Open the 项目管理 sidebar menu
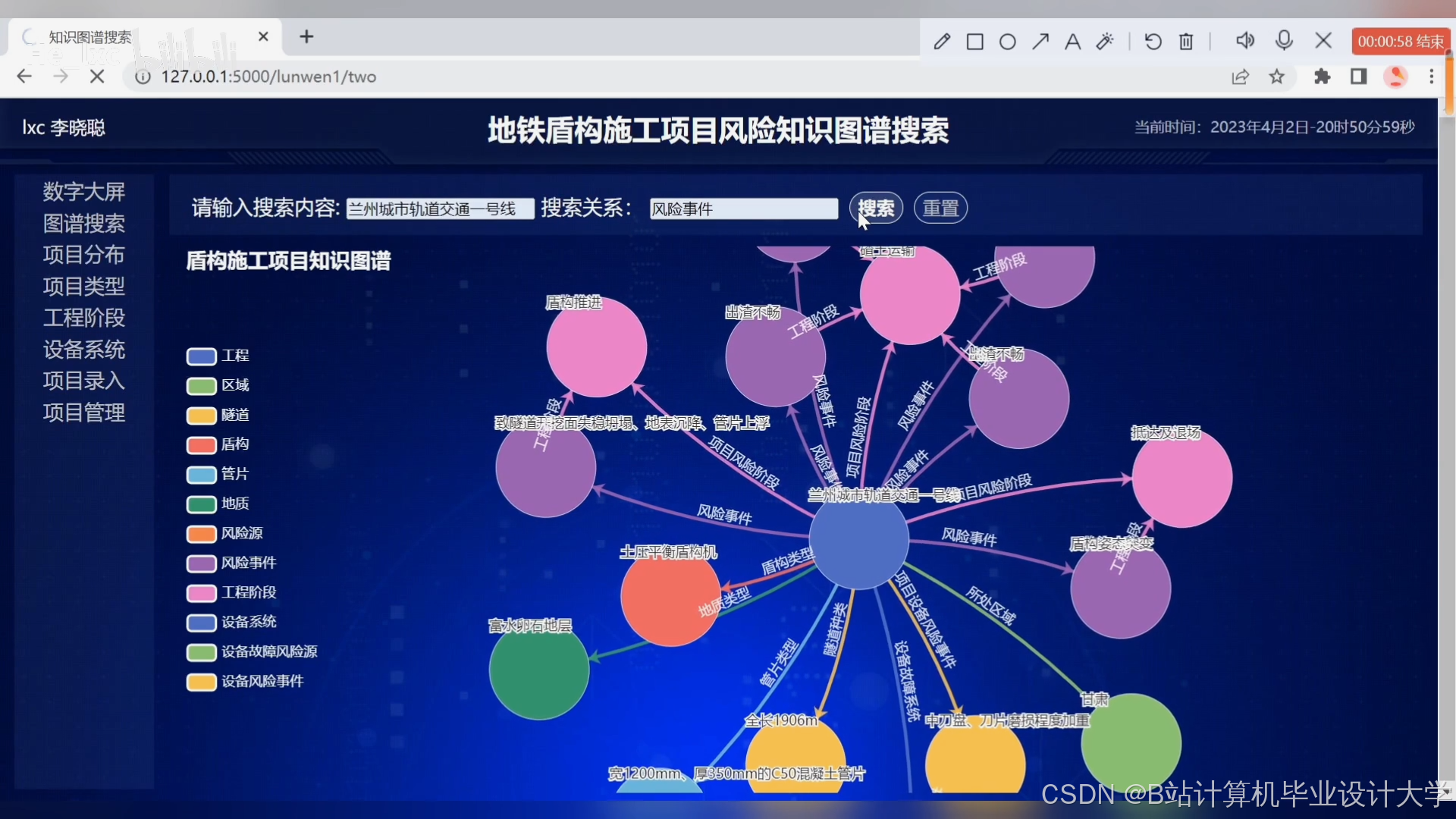 83,413
